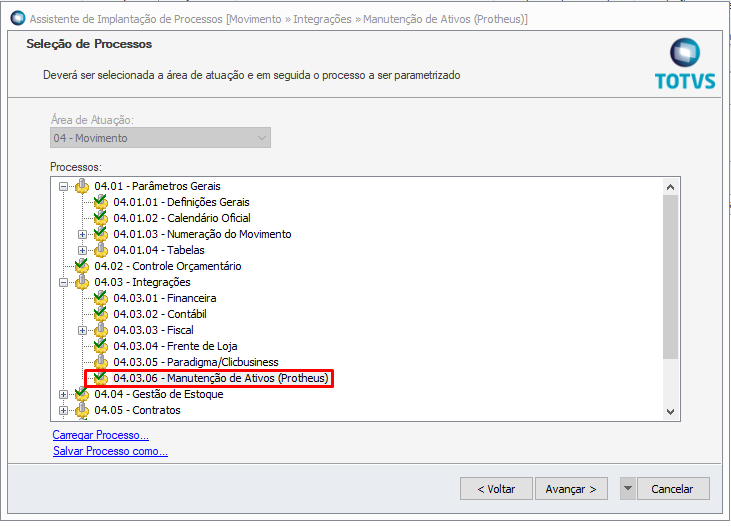The width and height of the screenshot is (731, 527).
Task: Select 04.03.04 - Frente de Loja row
Action: point(175,346)
